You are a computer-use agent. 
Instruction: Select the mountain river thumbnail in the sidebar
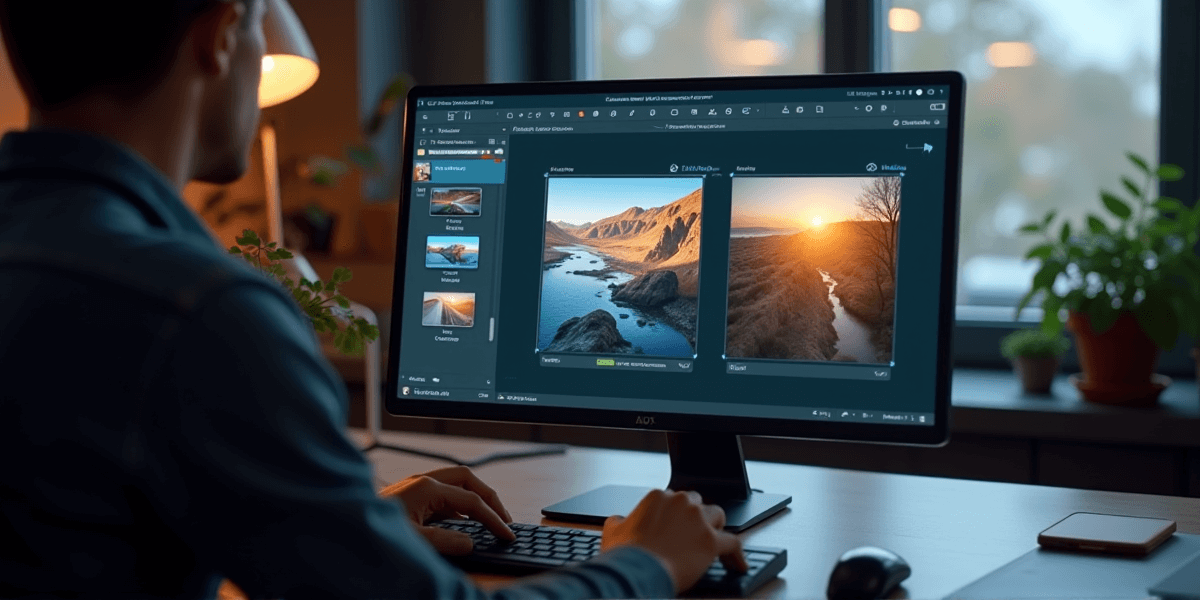tap(452, 251)
